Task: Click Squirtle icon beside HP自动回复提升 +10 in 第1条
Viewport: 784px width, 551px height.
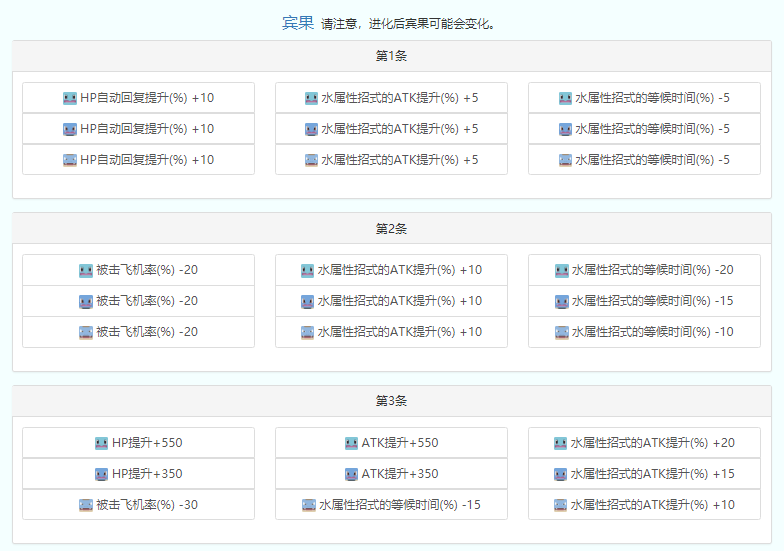Action: [x=69, y=98]
